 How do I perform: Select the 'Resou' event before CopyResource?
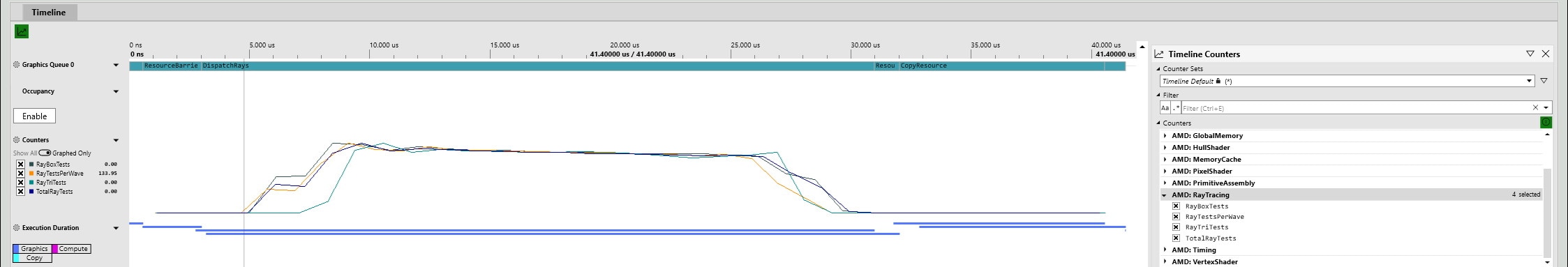[x=886, y=66]
